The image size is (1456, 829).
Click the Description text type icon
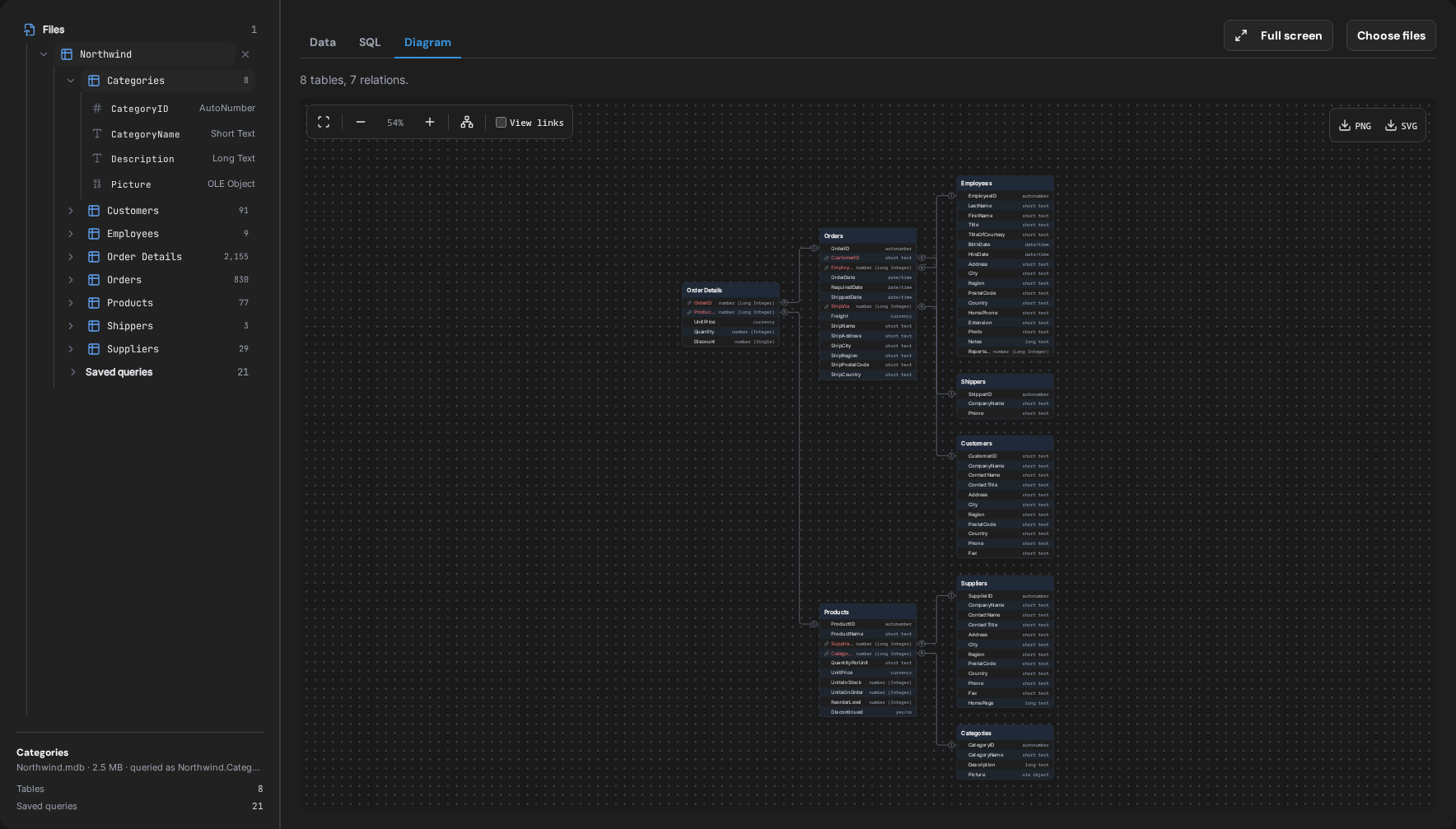[97, 159]
